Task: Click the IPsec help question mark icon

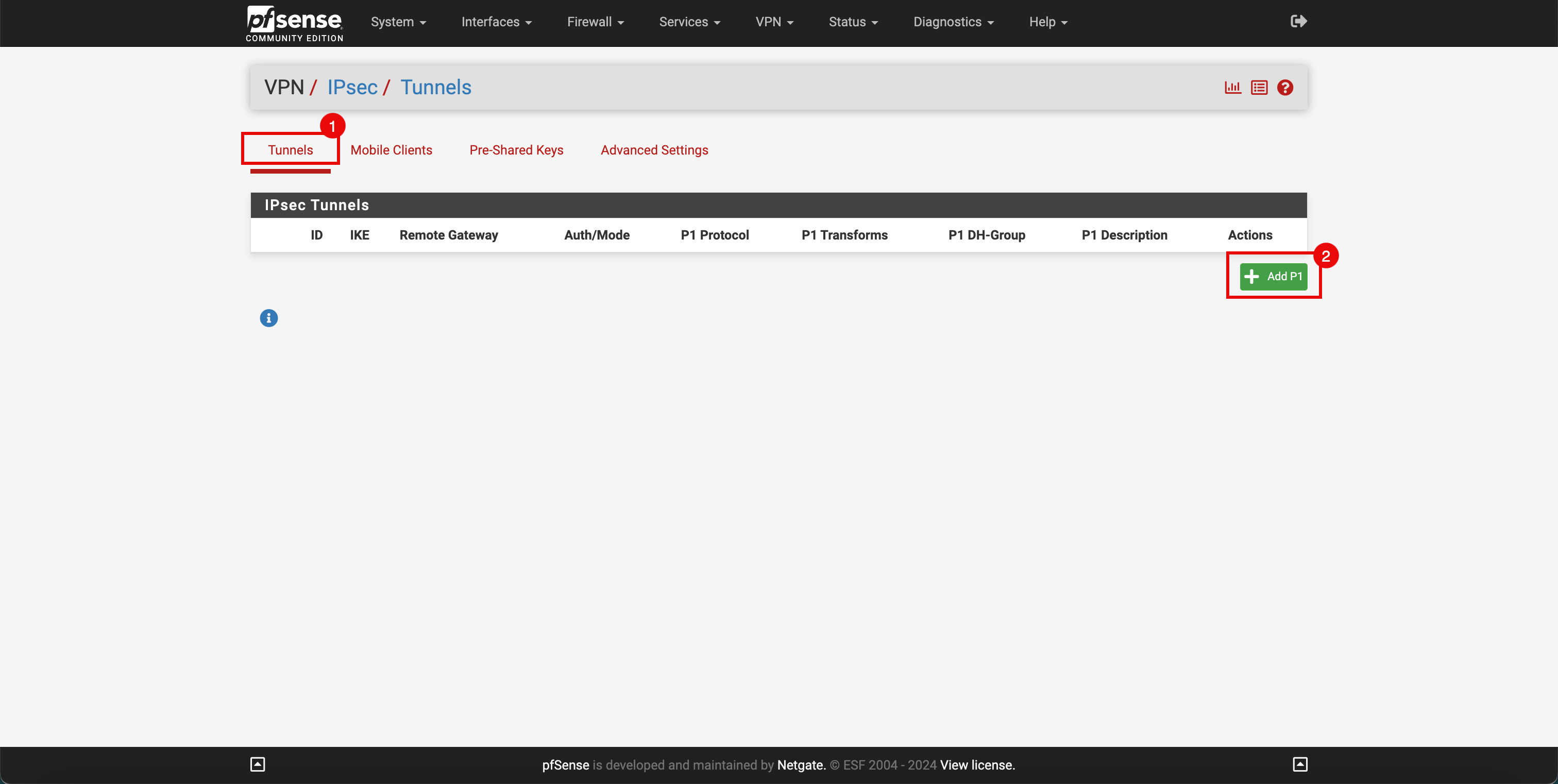Action: [1285, 87]
